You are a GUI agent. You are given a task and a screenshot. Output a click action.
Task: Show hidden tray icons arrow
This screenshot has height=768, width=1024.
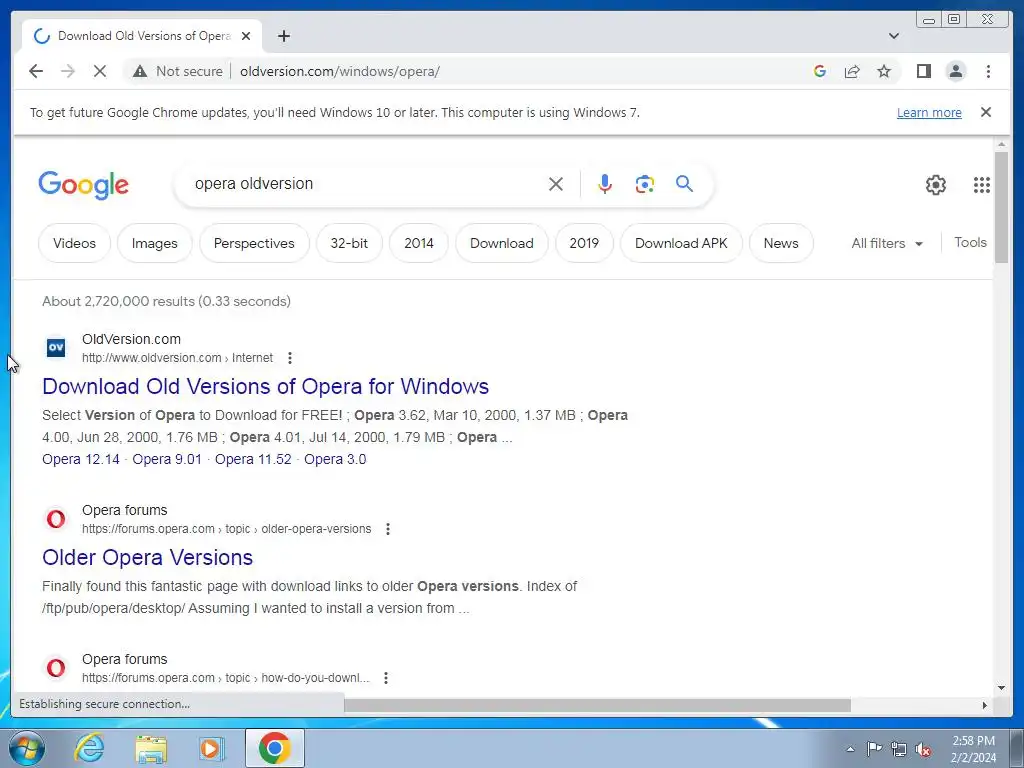[x=850, y=749]
